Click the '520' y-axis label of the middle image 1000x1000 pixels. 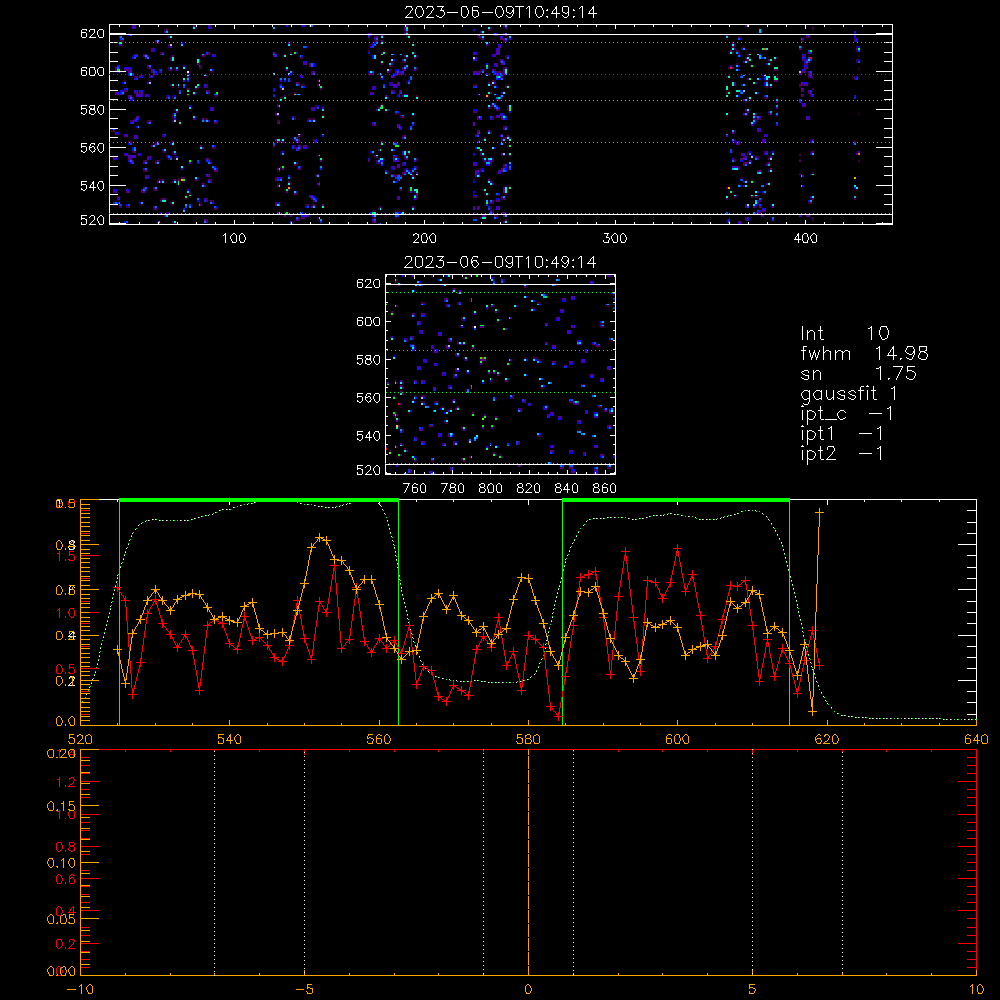coord(369,470)
